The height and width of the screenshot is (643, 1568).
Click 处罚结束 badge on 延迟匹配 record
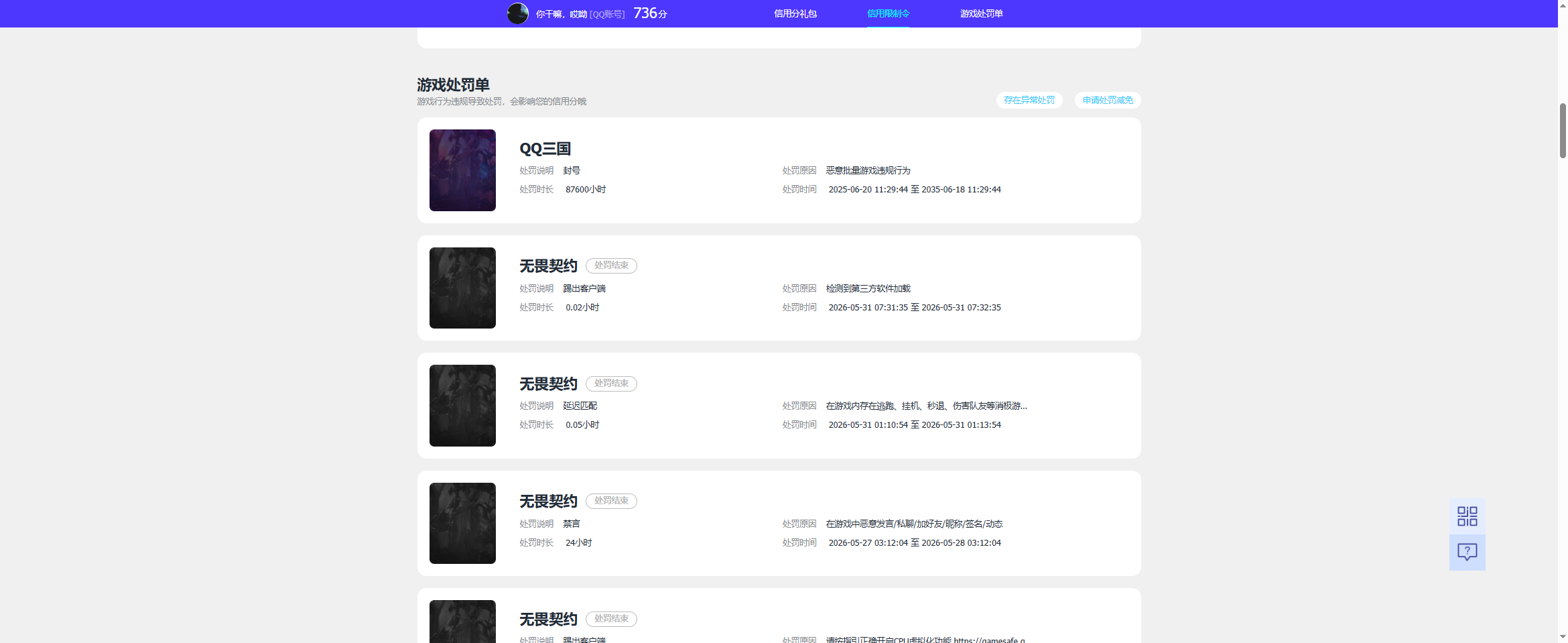click(611, 384)
